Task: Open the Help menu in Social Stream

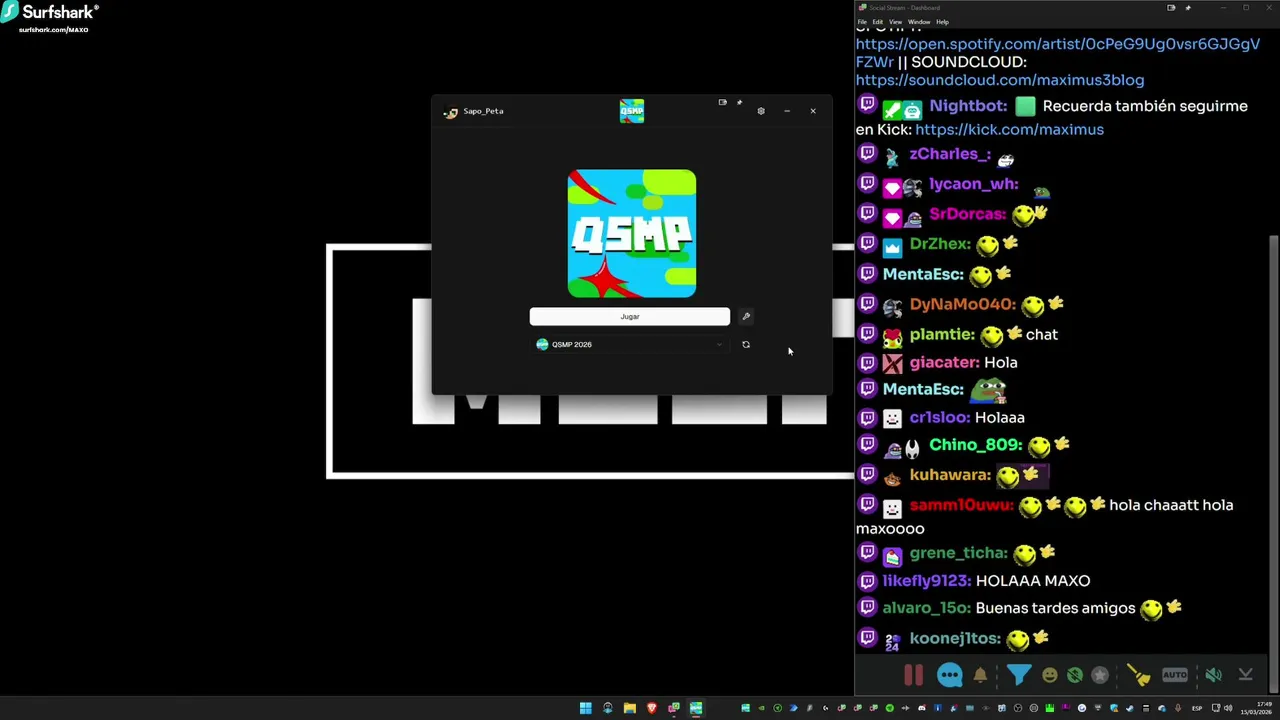Action: 942,22
